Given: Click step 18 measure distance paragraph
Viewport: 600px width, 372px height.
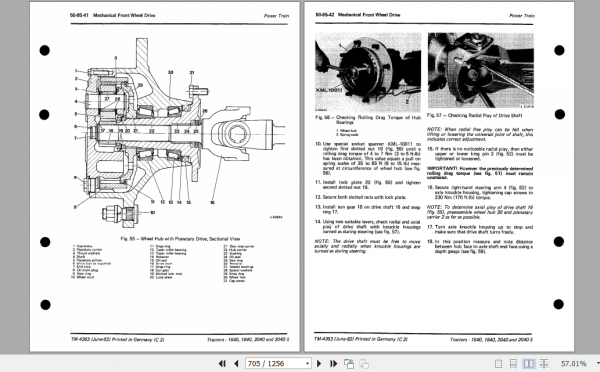Looking at the screenshot, I should click(x=480, y=246).
